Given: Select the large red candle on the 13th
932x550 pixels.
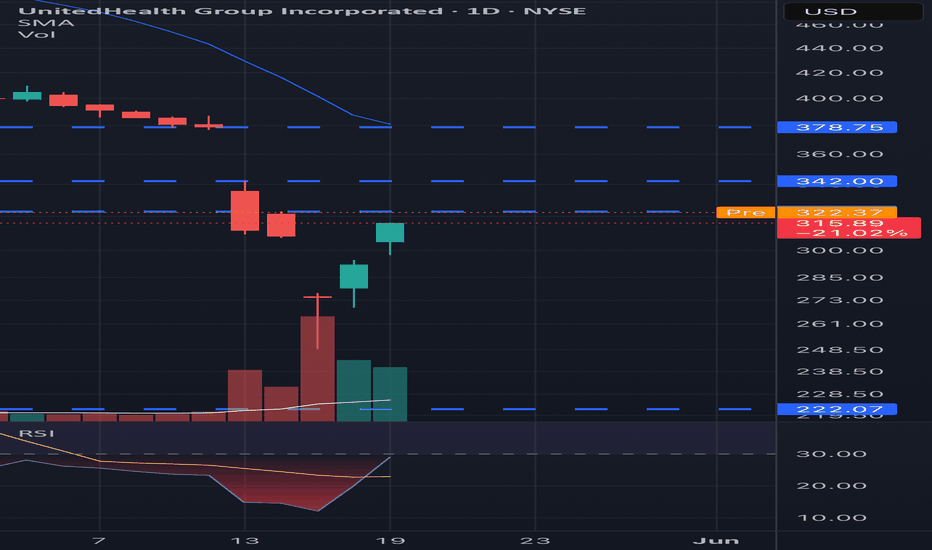Looking at the screenshot, I should pyautogui.click(x=245, y=210).
